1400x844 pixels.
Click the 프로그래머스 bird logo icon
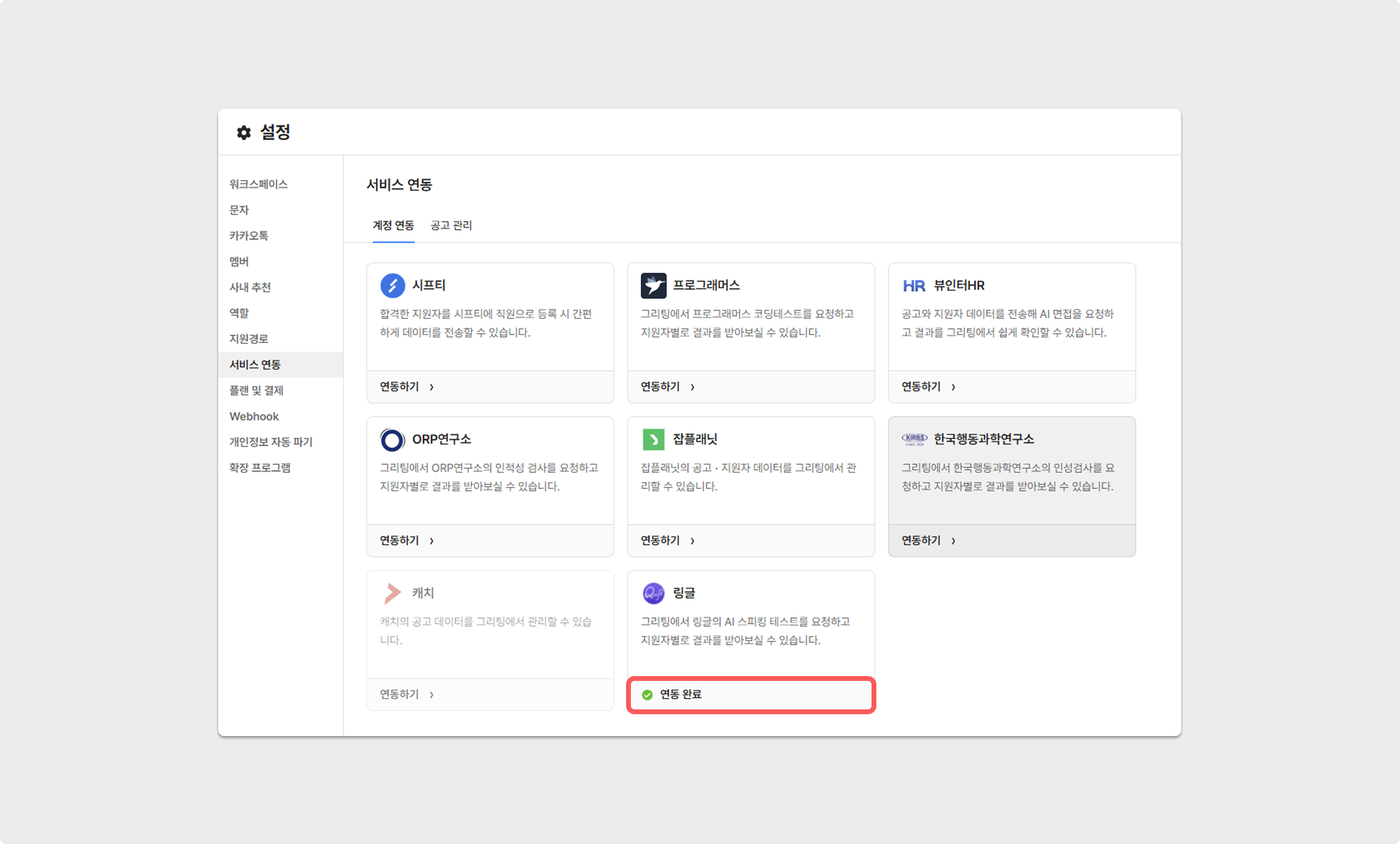[x=653, y=286]
